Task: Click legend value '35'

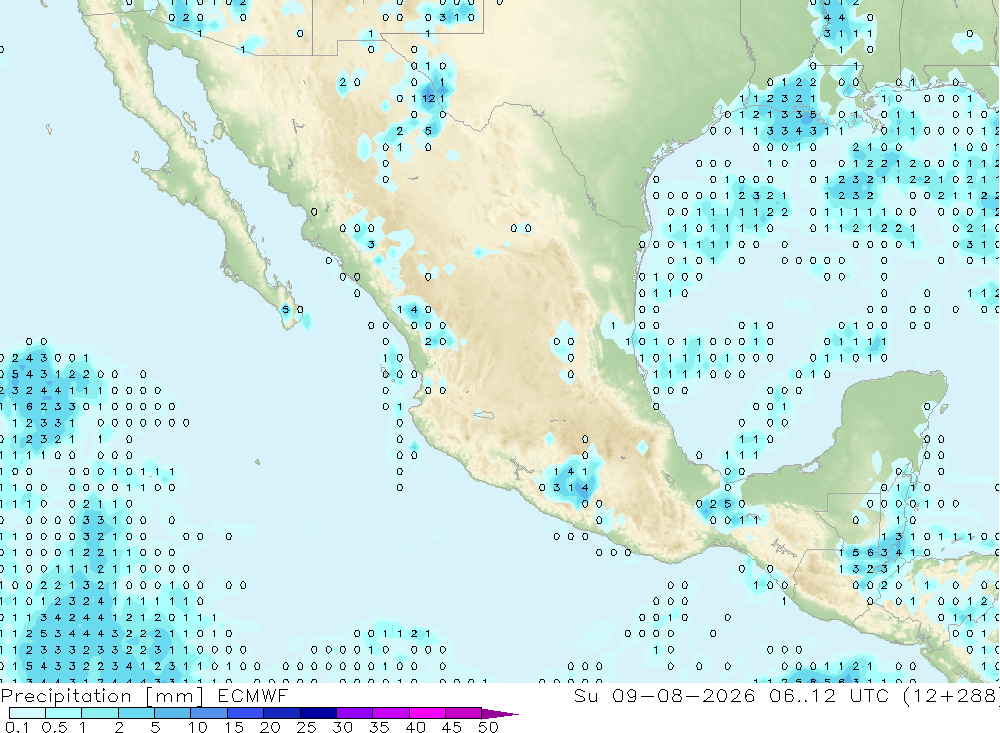Action: tap(379, 727)
